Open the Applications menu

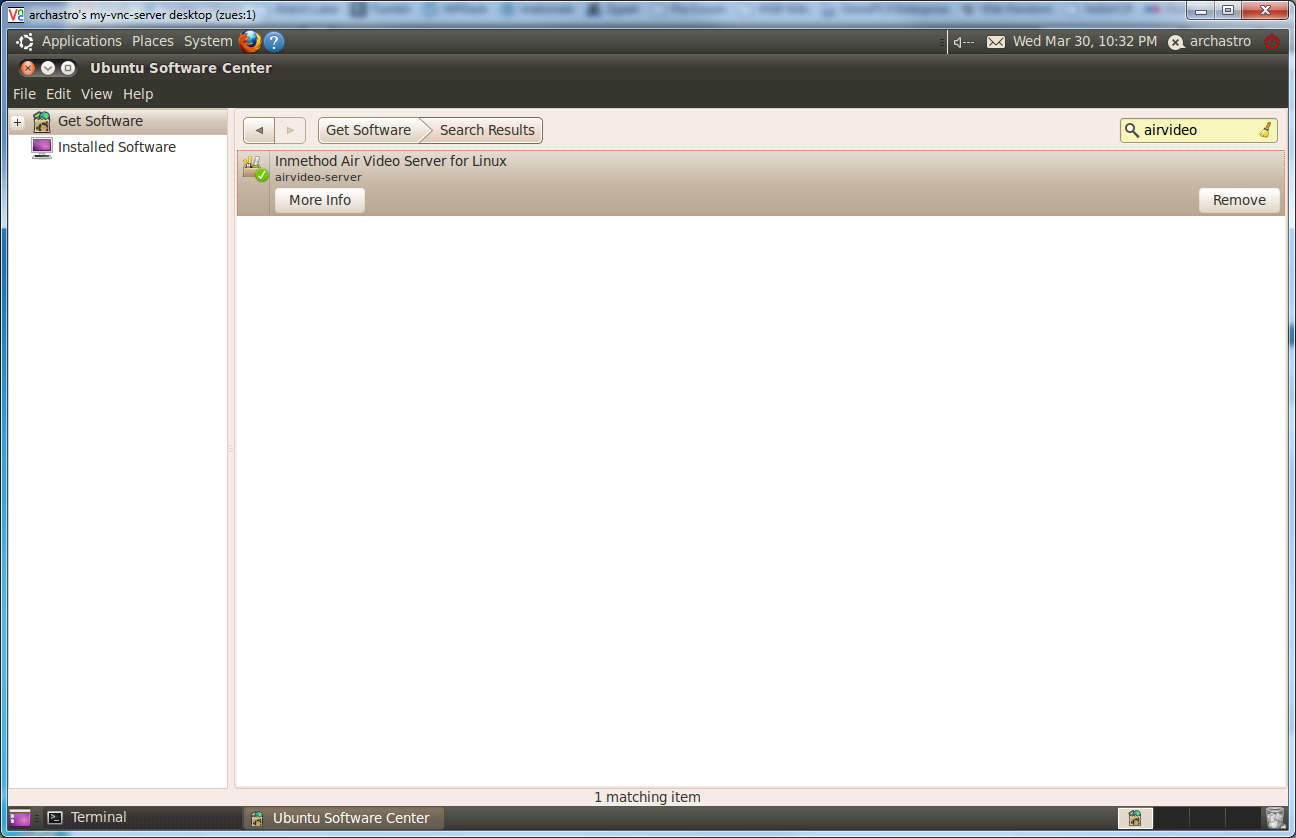pyautogui.click(x=81, y=41)
